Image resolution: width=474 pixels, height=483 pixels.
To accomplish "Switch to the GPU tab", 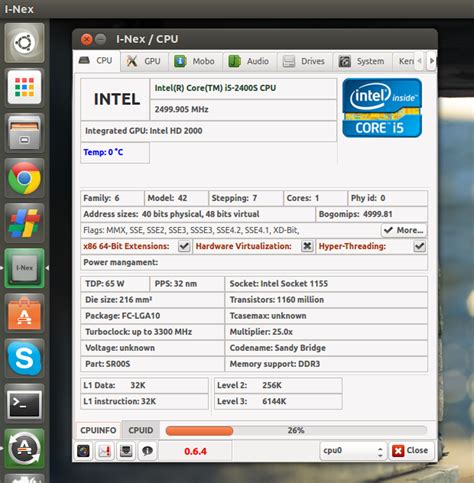I will tap(144, 61).
